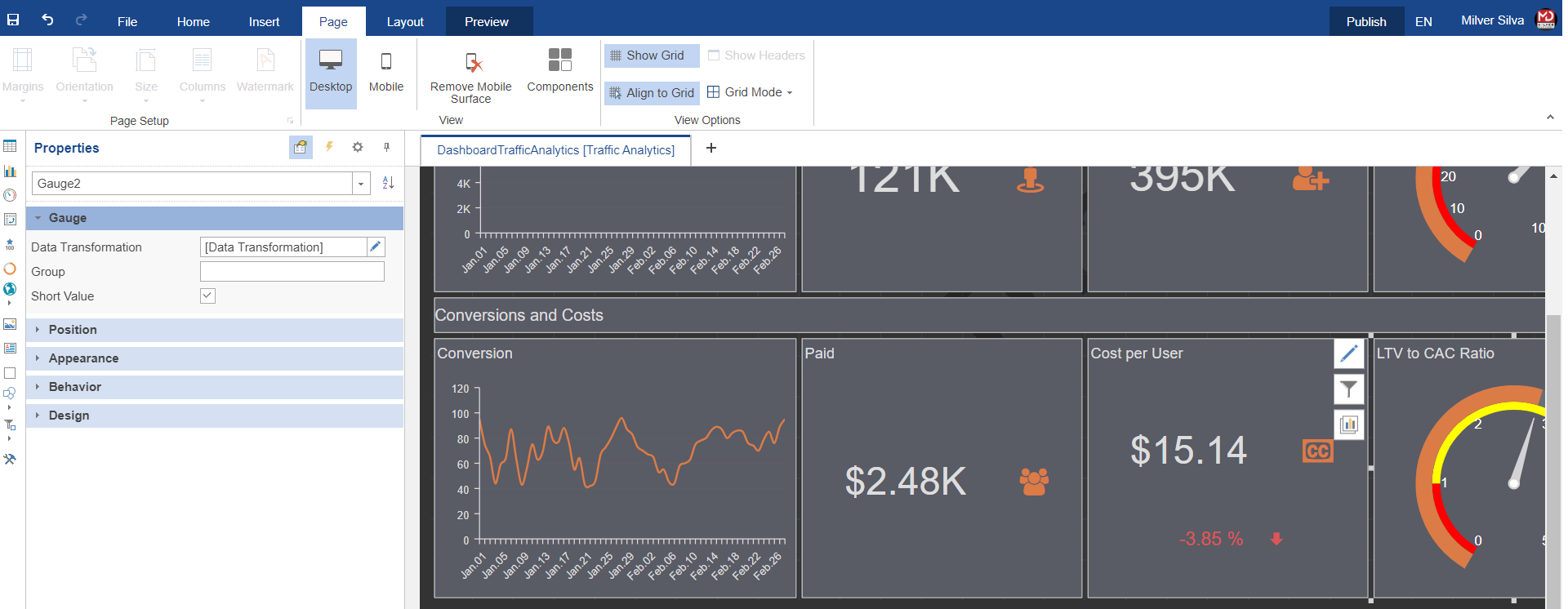Select the Filter elements component in sidebar
1568x609 pixels.
(x=10, y=425)
